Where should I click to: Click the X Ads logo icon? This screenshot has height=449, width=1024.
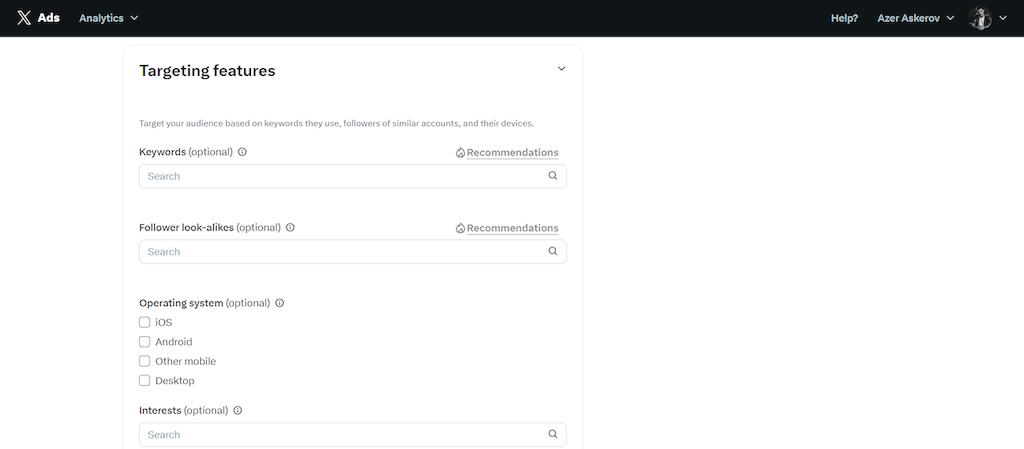pos(24,18)
